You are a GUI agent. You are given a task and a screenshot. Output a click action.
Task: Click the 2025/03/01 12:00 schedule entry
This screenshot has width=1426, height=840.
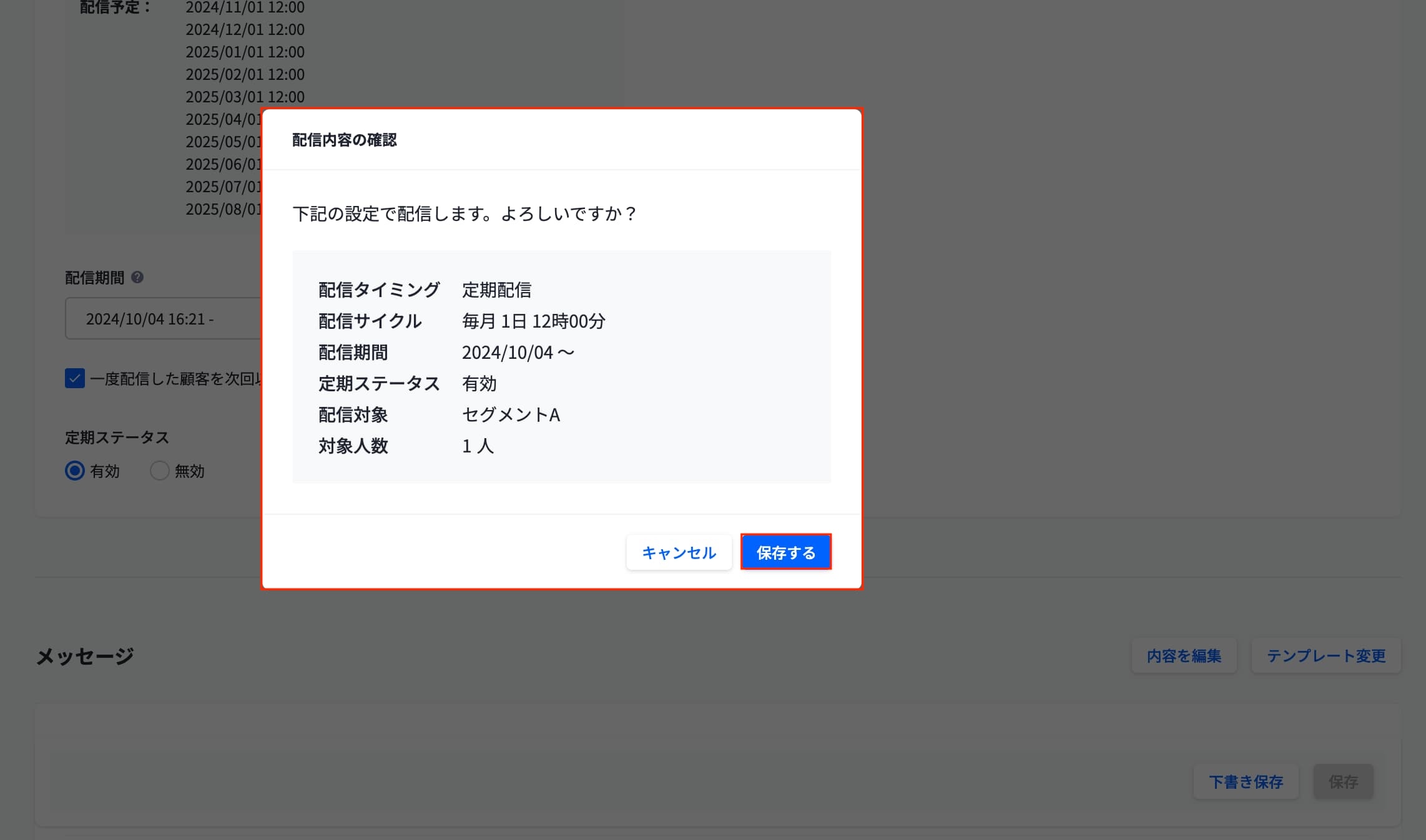tap(245, 97)
